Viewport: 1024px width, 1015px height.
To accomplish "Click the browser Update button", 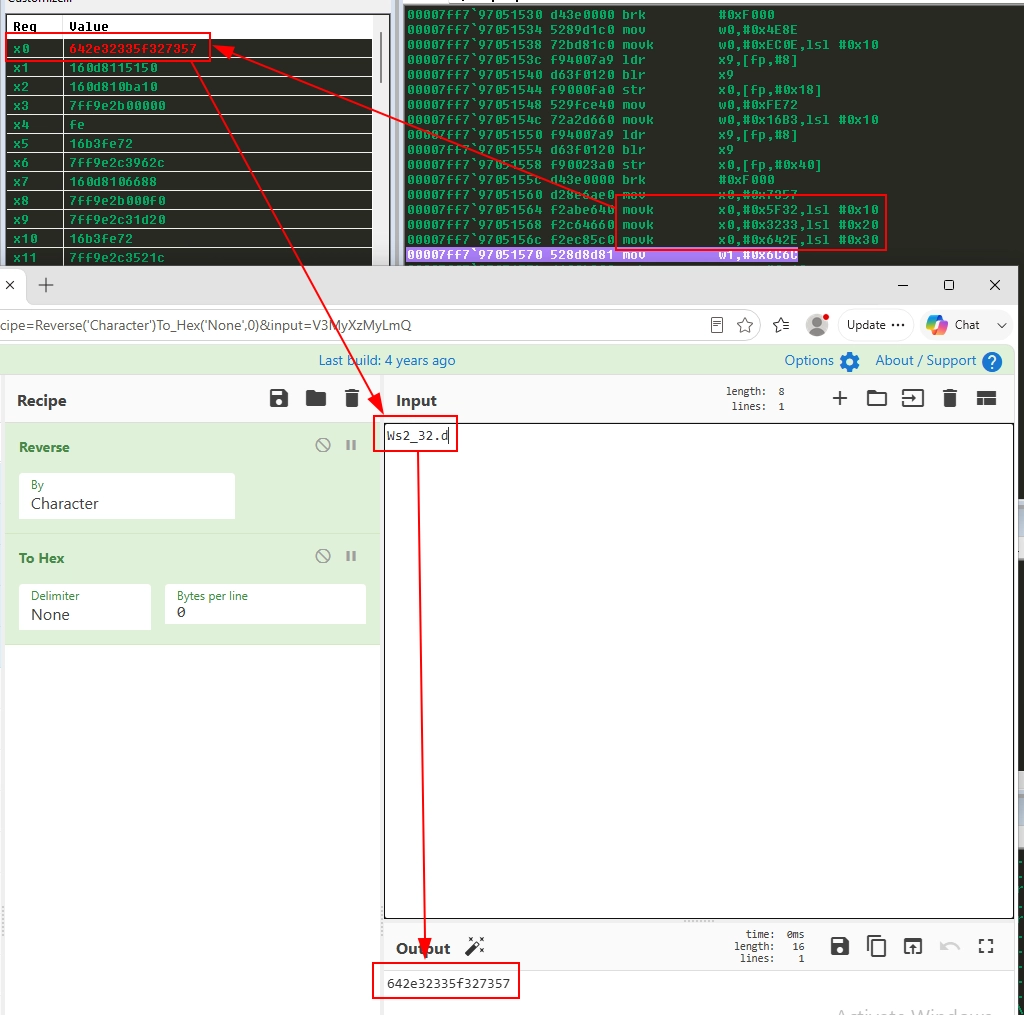I will 876,325.
